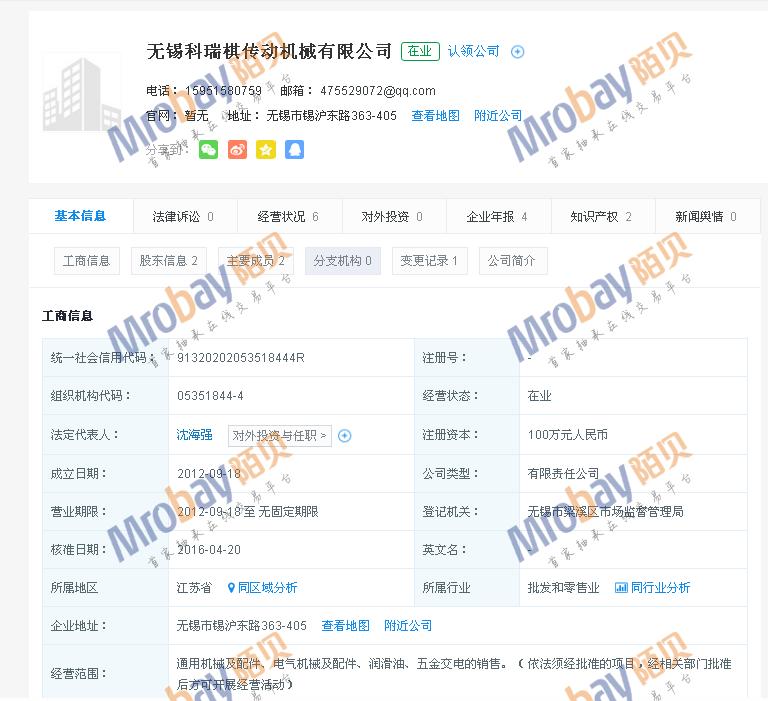Share the company via Weibo icon
The image size is (768, 701).
[237, 150]
